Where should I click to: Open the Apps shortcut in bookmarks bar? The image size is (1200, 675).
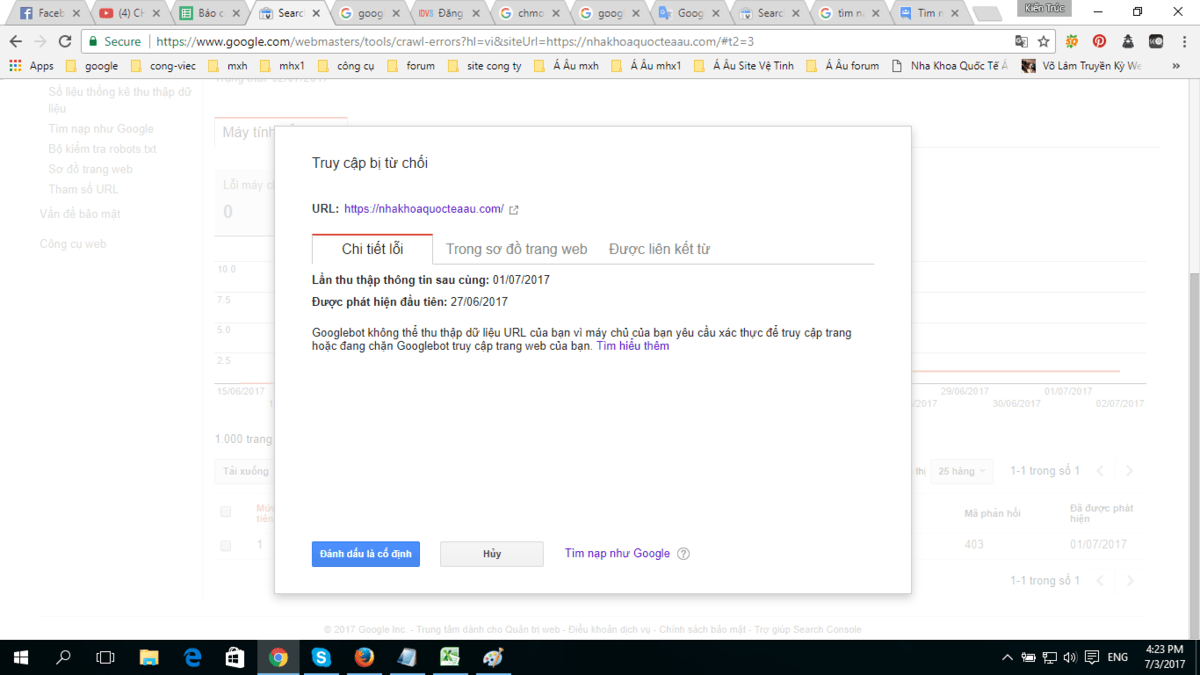(x=32, y=66)
